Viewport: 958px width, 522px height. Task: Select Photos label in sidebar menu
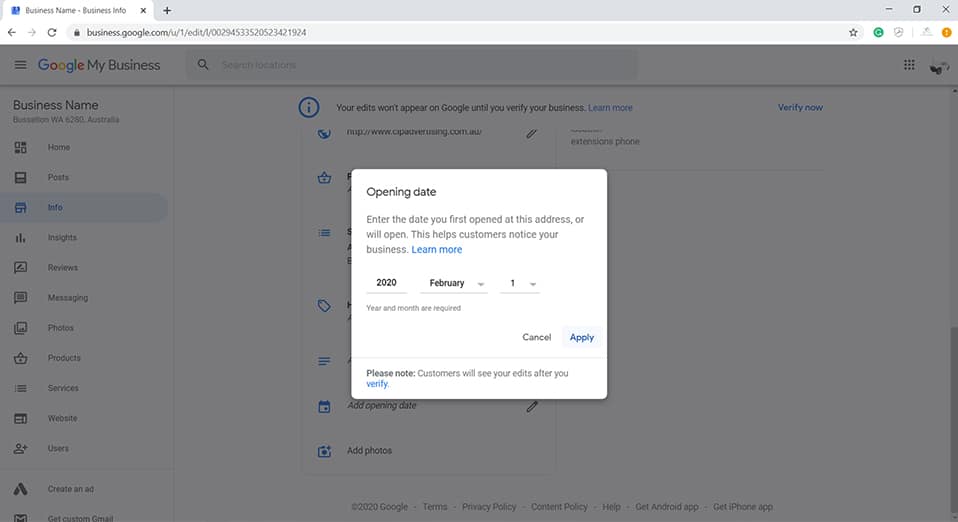60,328
